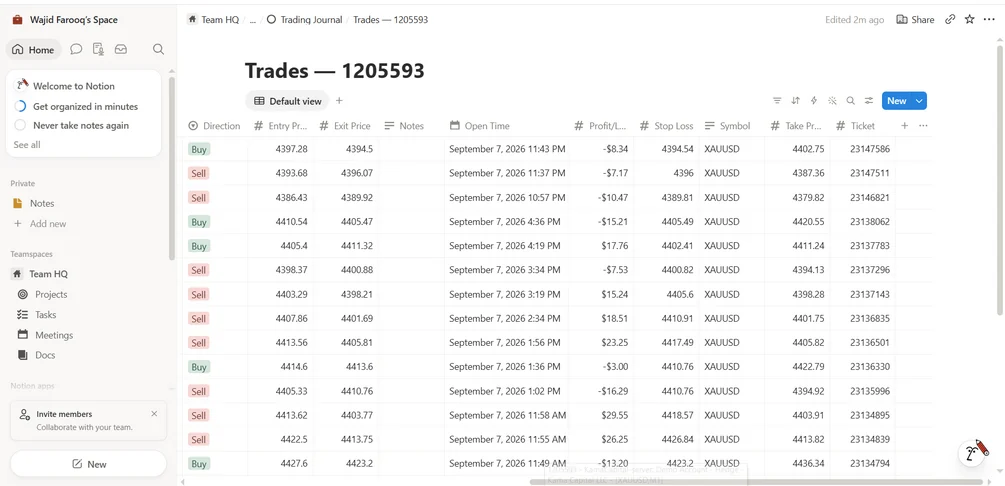Click the Sell tag for ticket 23147511
Viewport: 1005px width, 486px height.
pyautogui.click(x=199, y=173)
